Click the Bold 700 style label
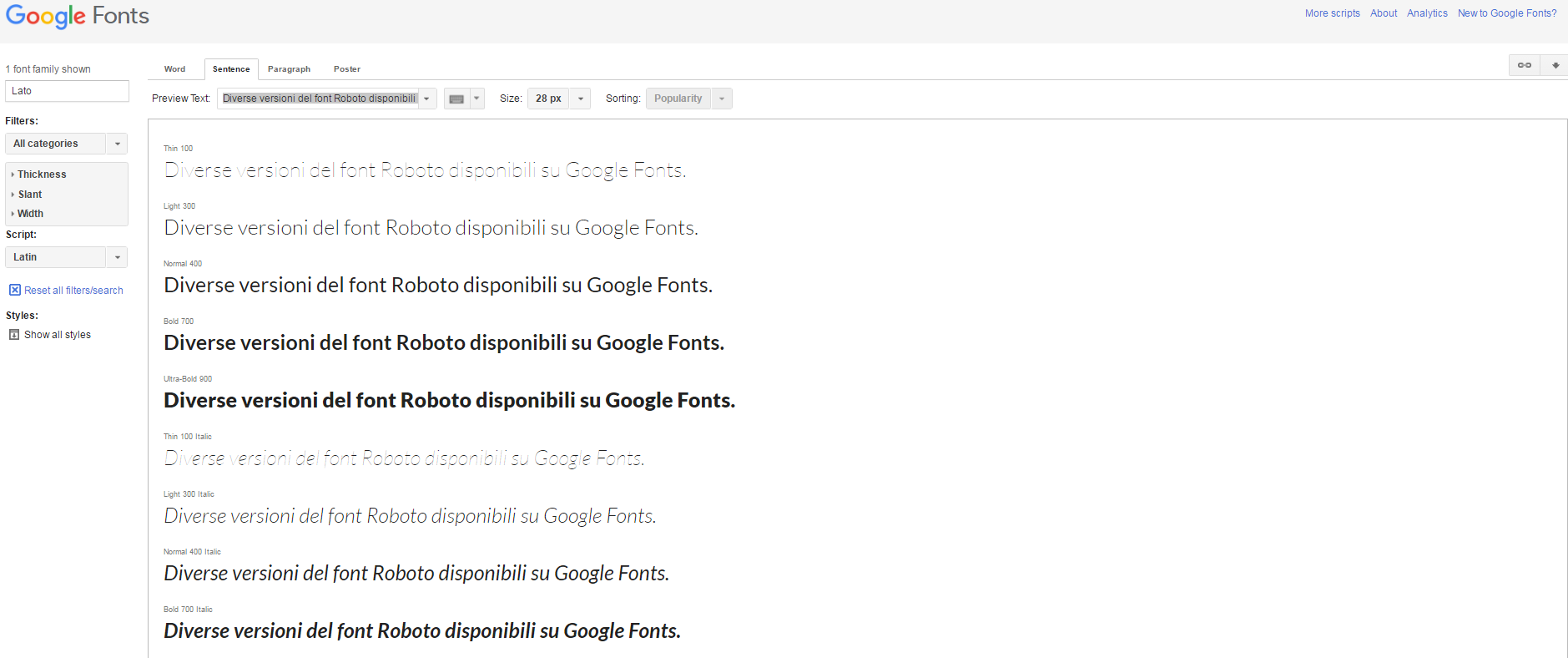1568x658 pixels. point(179,321)
